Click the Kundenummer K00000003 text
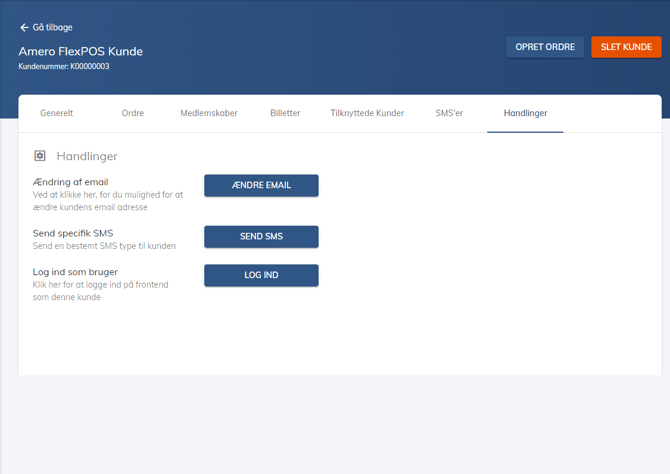The width and height of the screenshot is (670, 474). pyautogui.click(x=64, y=67)
